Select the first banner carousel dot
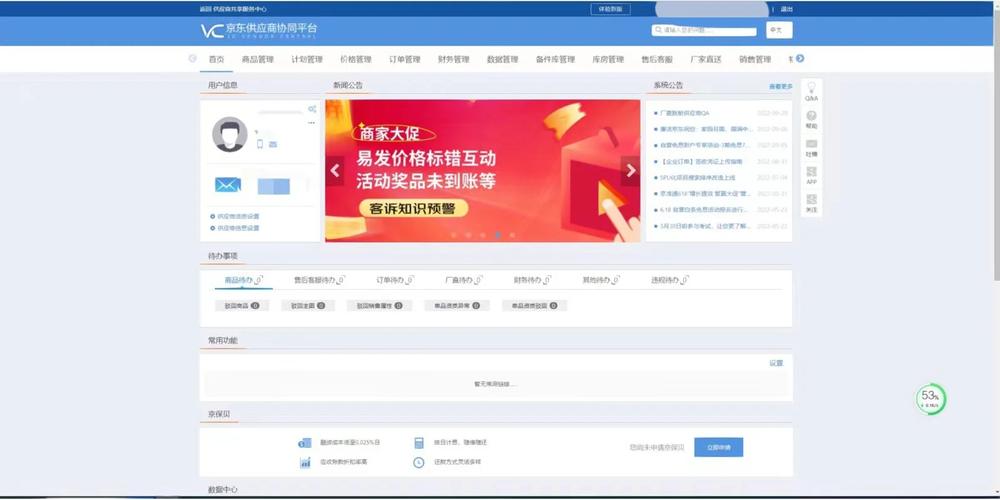 pyautogui.click(x=453, y=235)
